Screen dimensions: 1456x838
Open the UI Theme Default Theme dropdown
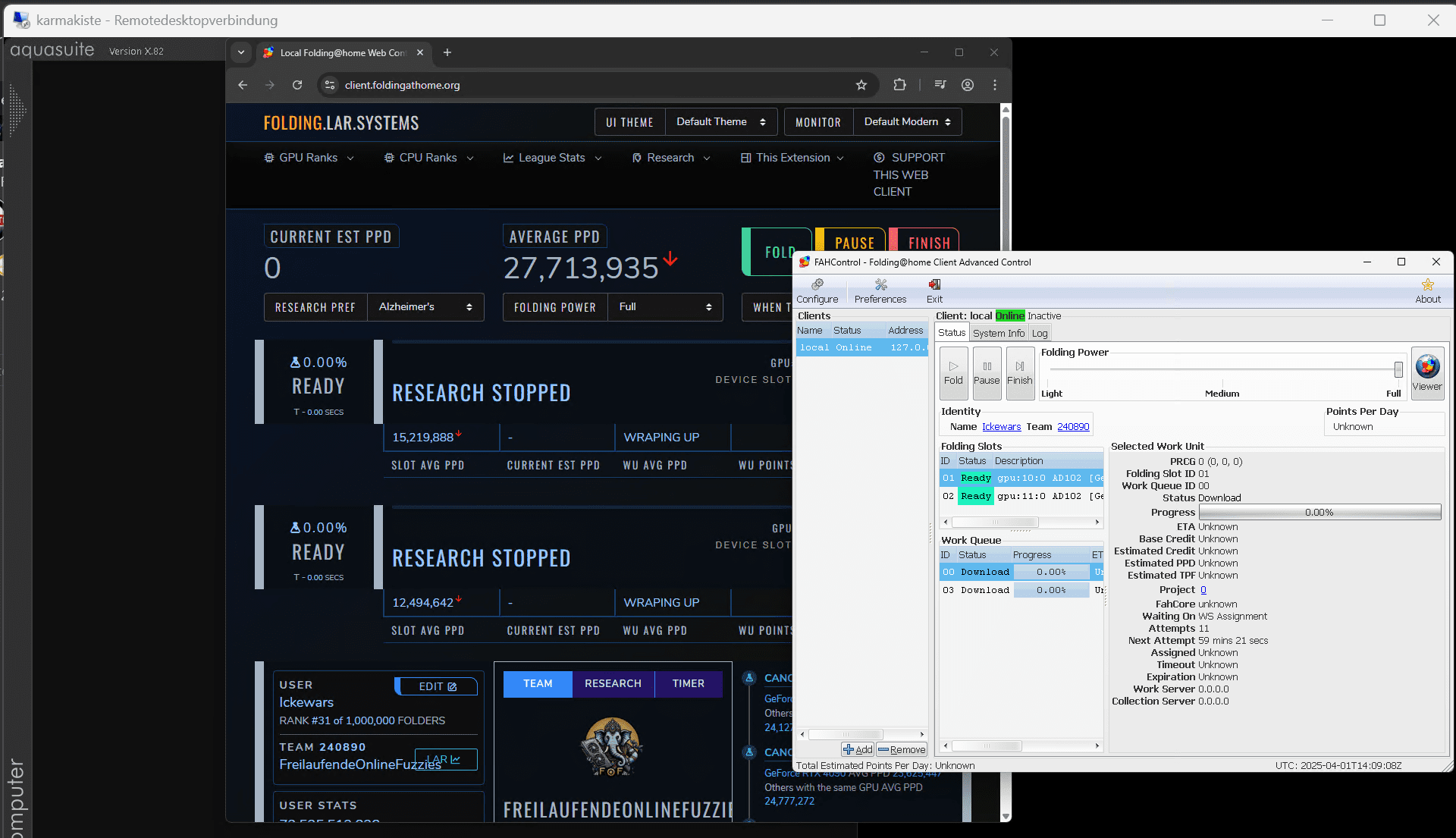(720, 122)
